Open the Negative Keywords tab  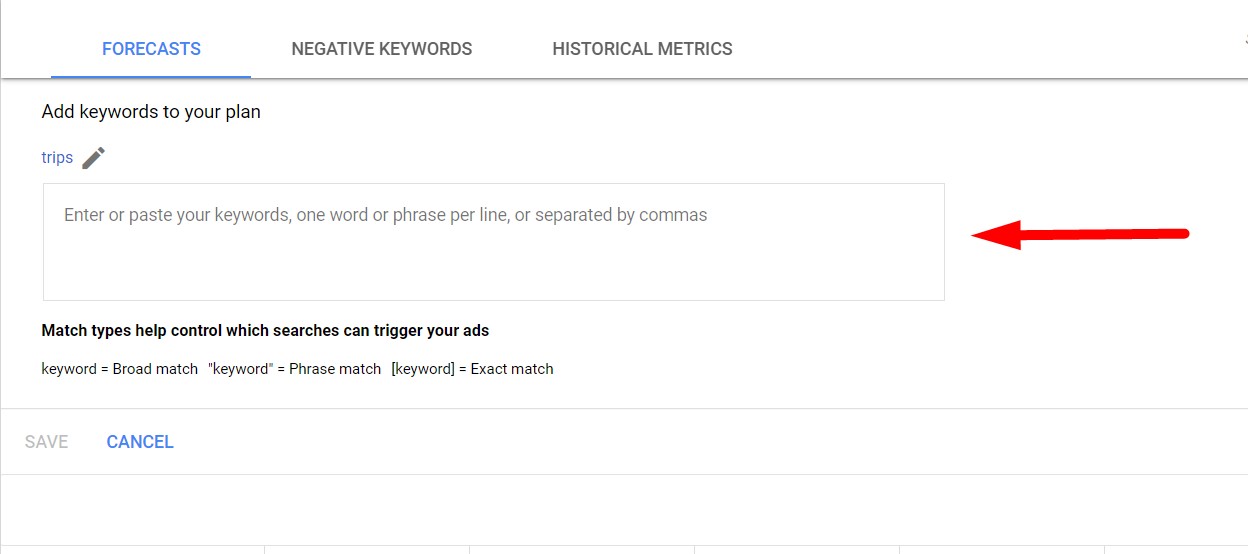click(x=382, y=49)
